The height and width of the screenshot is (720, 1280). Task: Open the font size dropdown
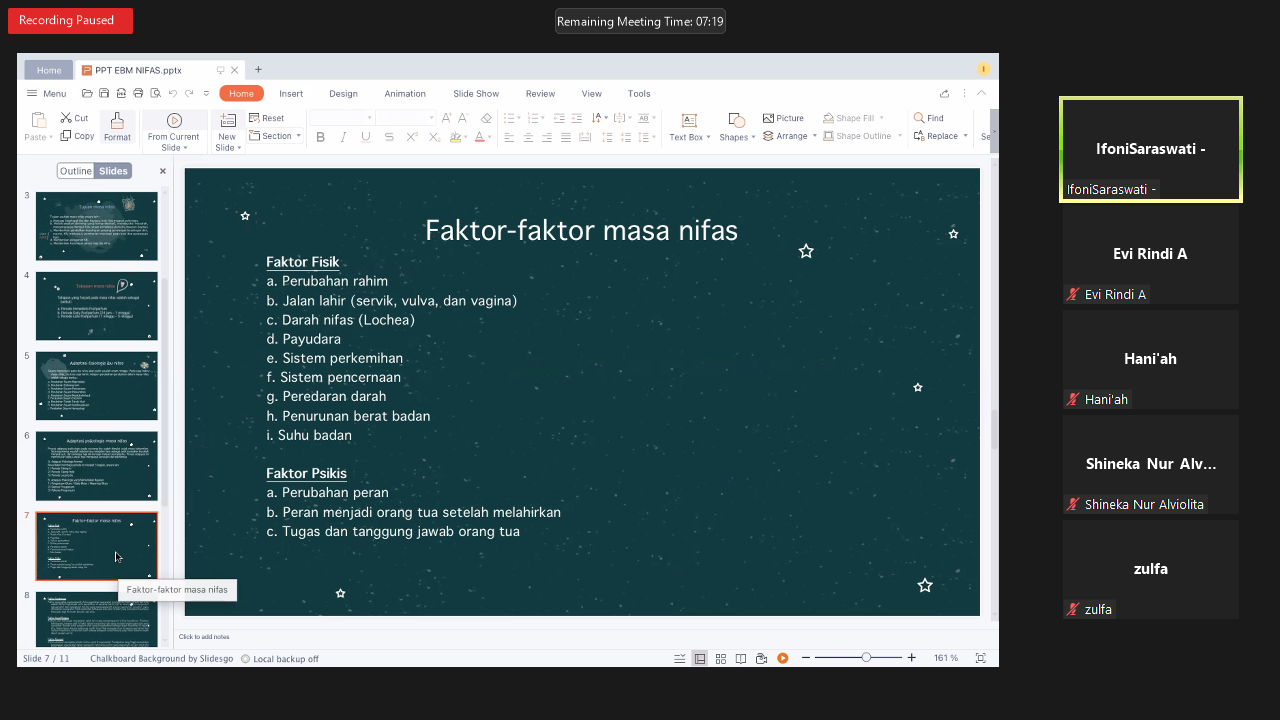432,118
